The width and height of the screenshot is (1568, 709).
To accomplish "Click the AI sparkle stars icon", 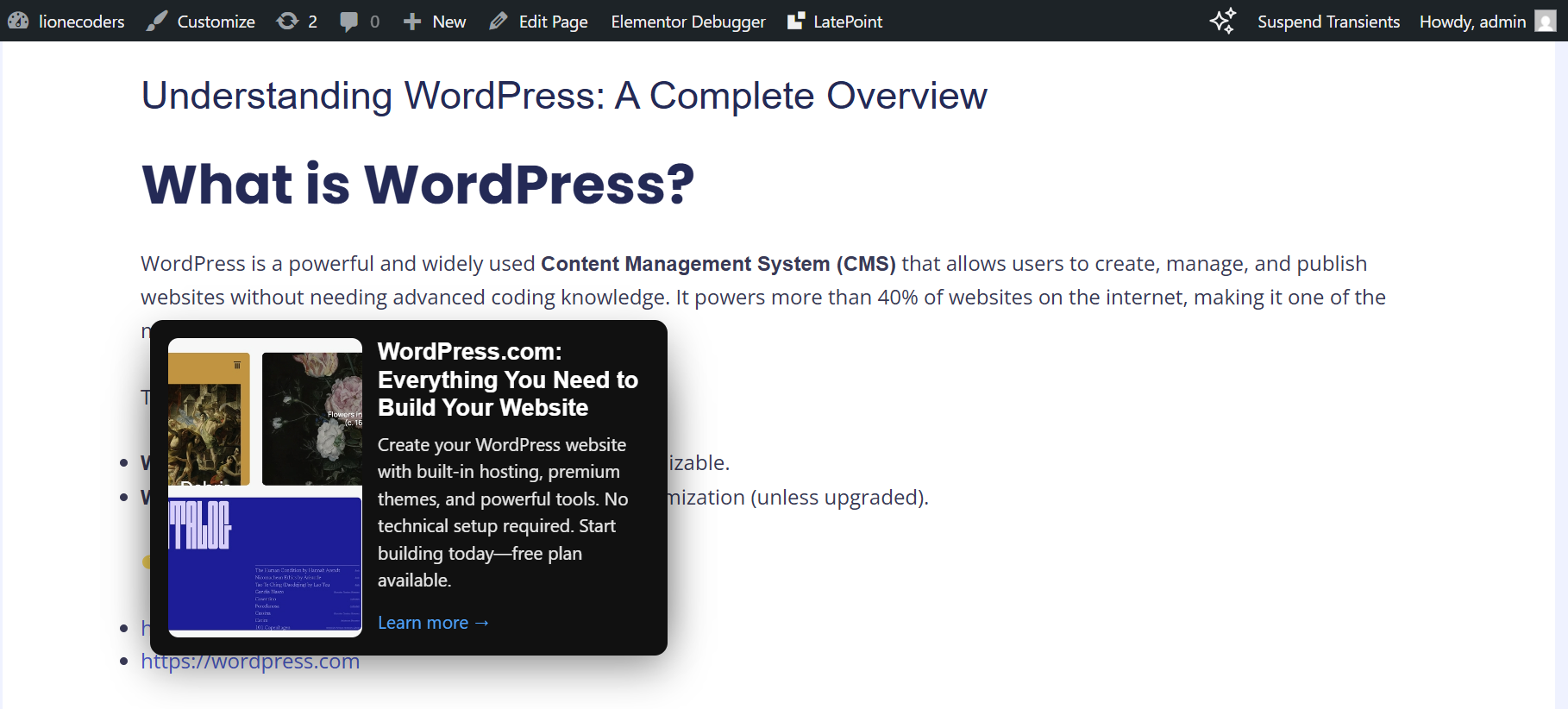I will [1223, 21].
